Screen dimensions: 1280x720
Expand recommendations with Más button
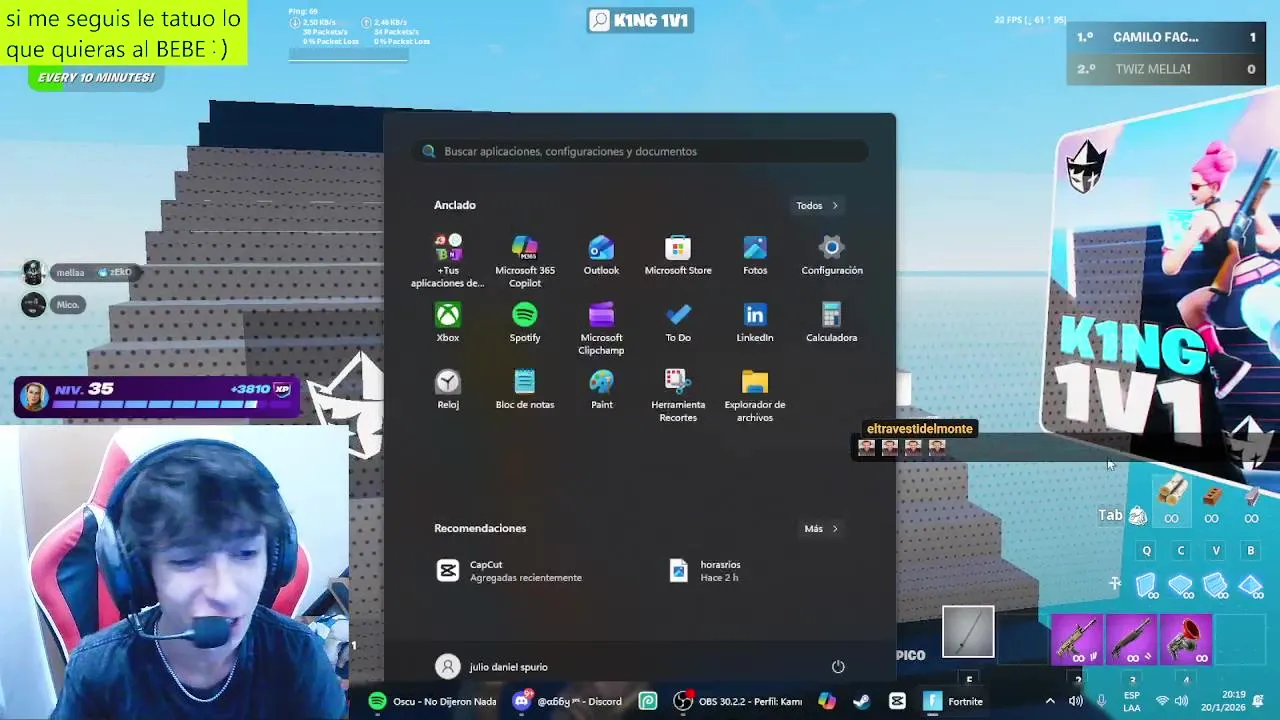click(x=821, y=529)
